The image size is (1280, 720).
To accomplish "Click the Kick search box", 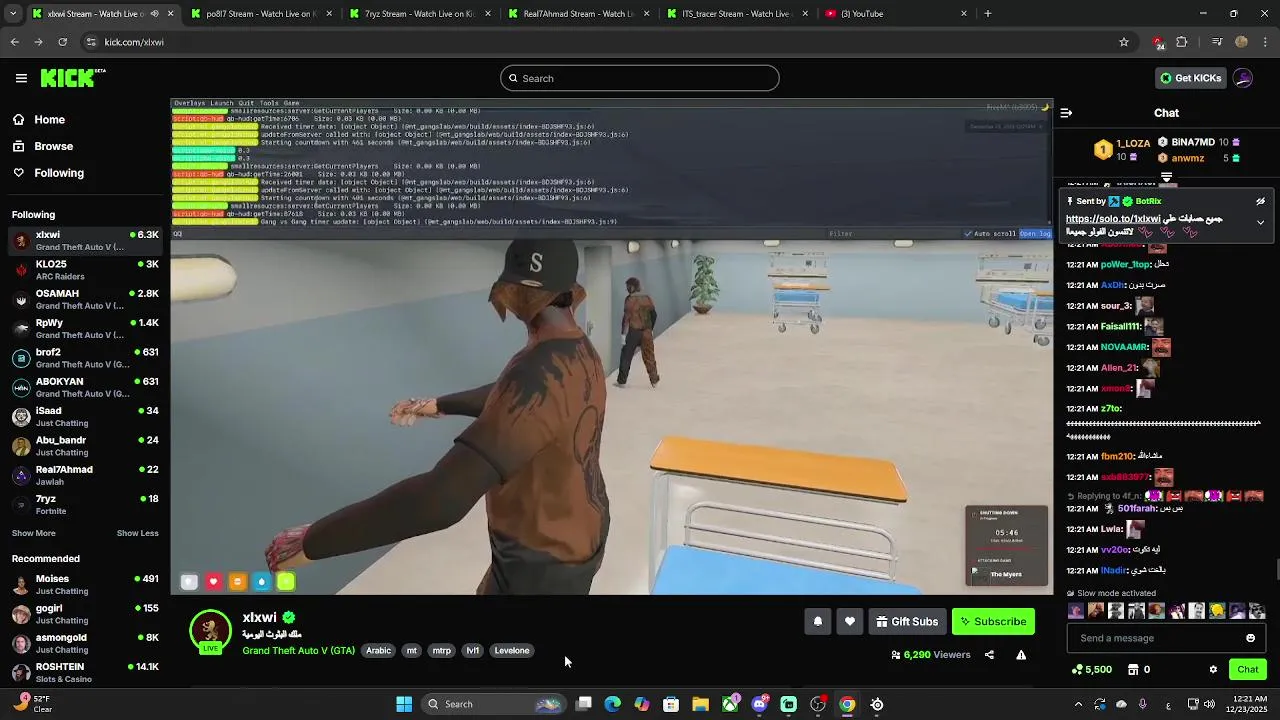I will click(x=640, y=78).
